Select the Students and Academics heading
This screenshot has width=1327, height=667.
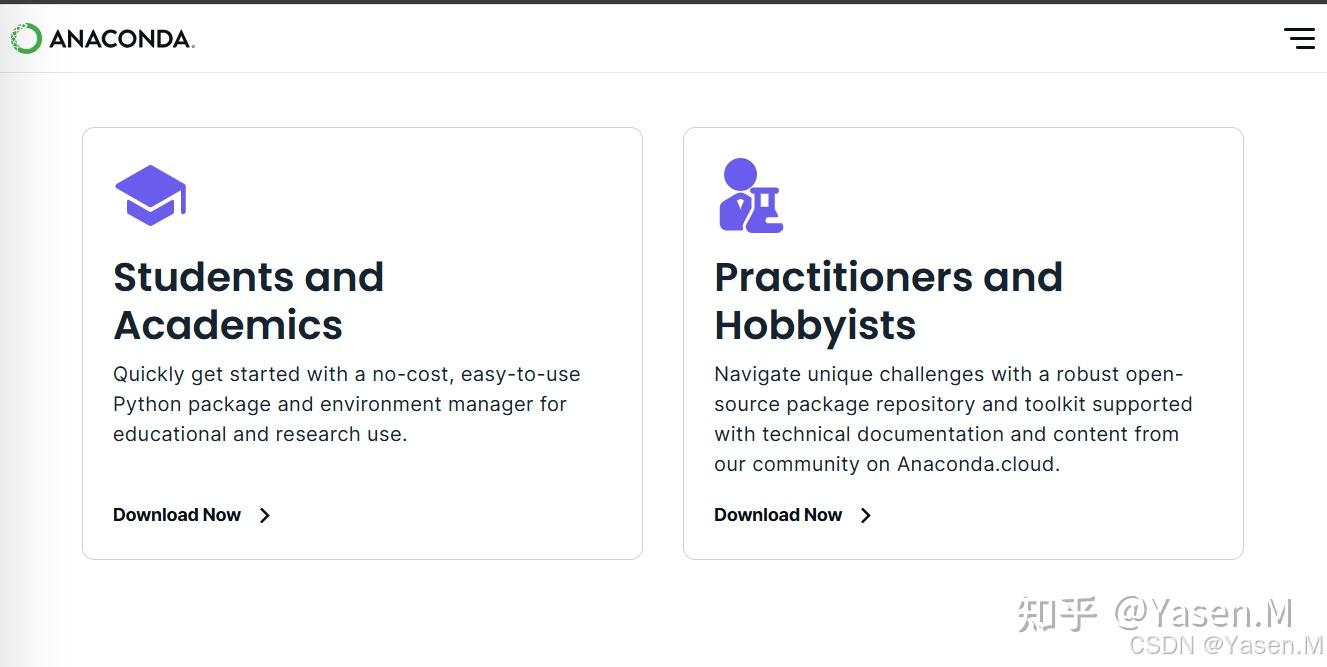pos(248,301)
